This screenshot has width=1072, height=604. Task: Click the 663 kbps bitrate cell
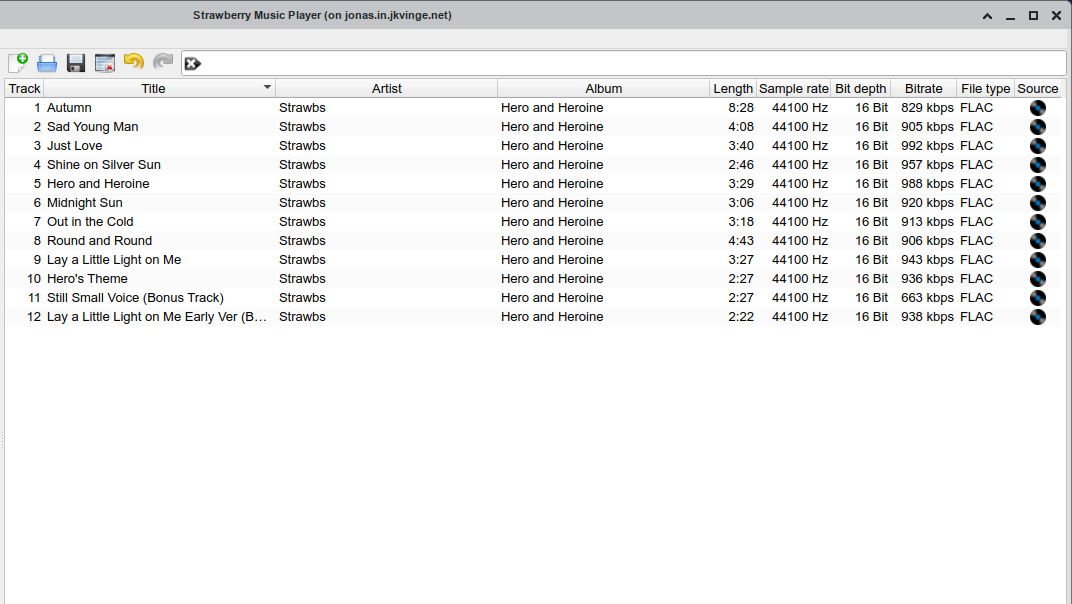927,298
